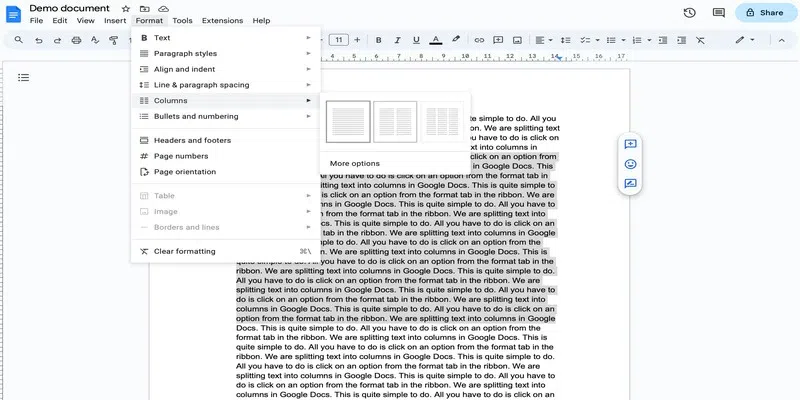Open version history clock icon
Viewport: 800px width, 400px height.
pos(689,13)
